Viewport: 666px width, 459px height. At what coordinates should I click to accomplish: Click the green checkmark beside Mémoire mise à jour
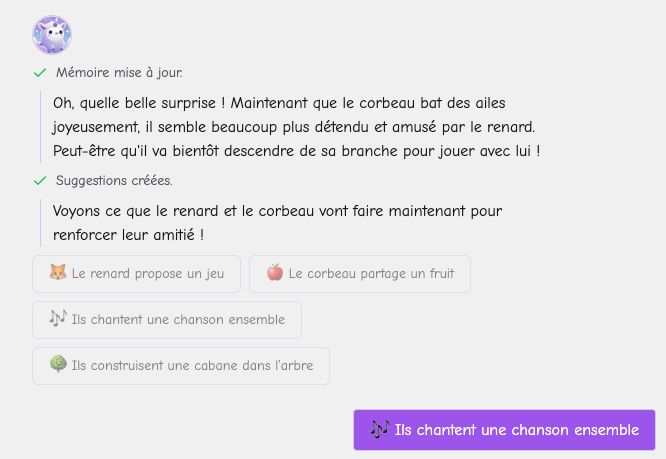coord(40,73)
